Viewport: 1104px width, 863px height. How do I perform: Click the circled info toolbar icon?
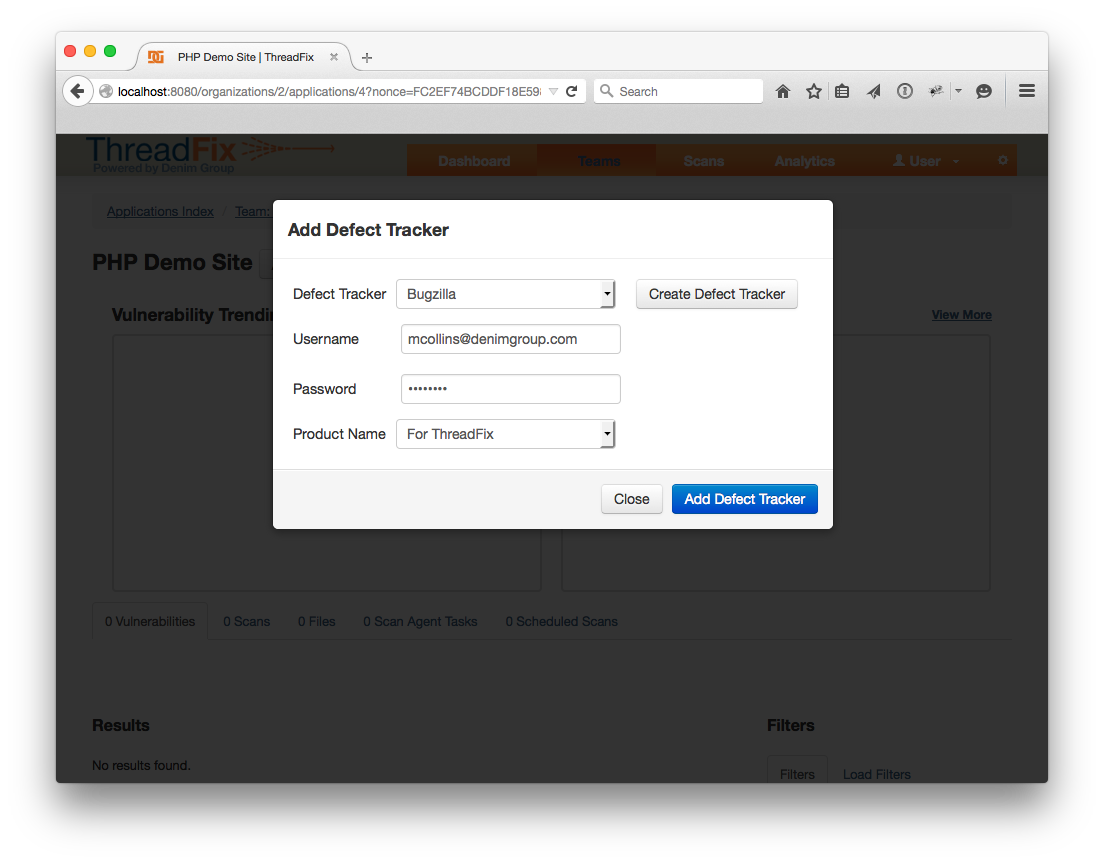(905, 91)
